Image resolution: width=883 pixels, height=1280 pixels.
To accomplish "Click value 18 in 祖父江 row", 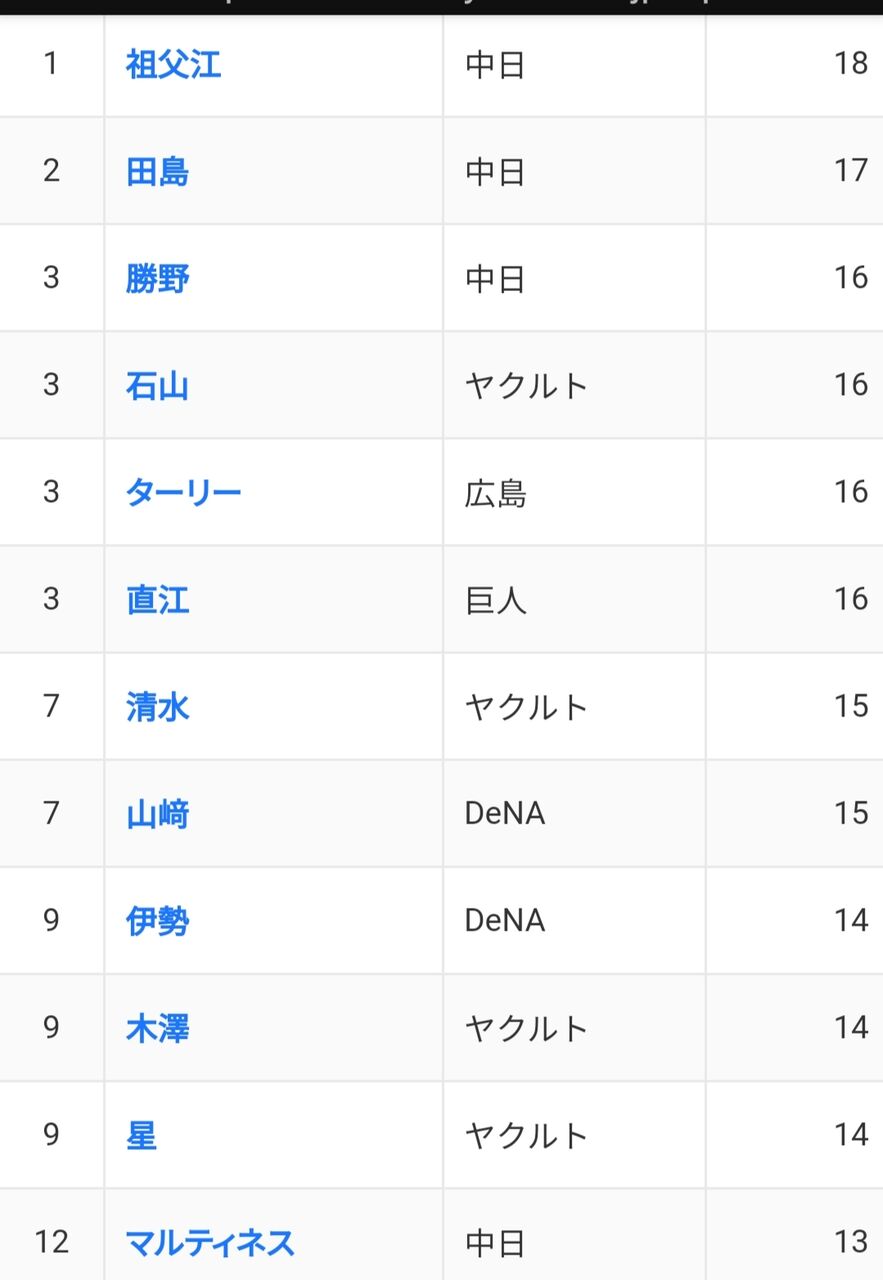I will point(850,65).
